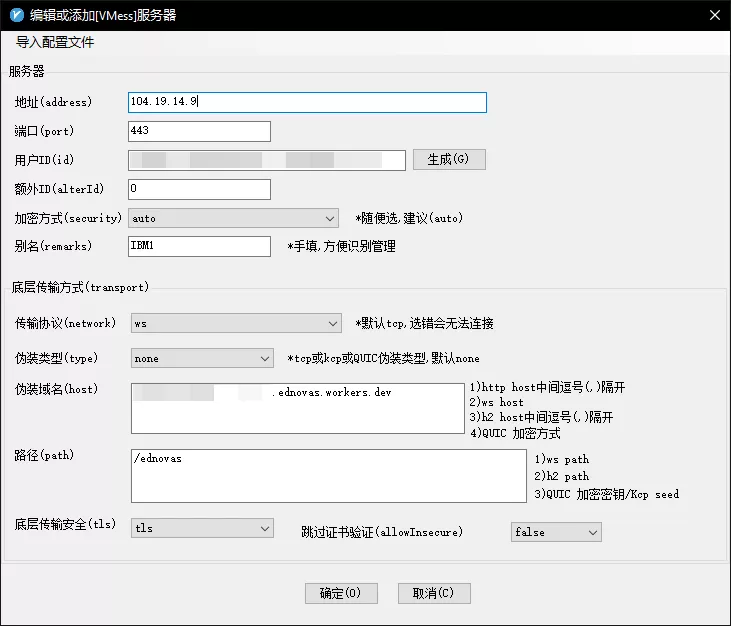
Task: Click the 端口(port) label
Action: (44, 131)
